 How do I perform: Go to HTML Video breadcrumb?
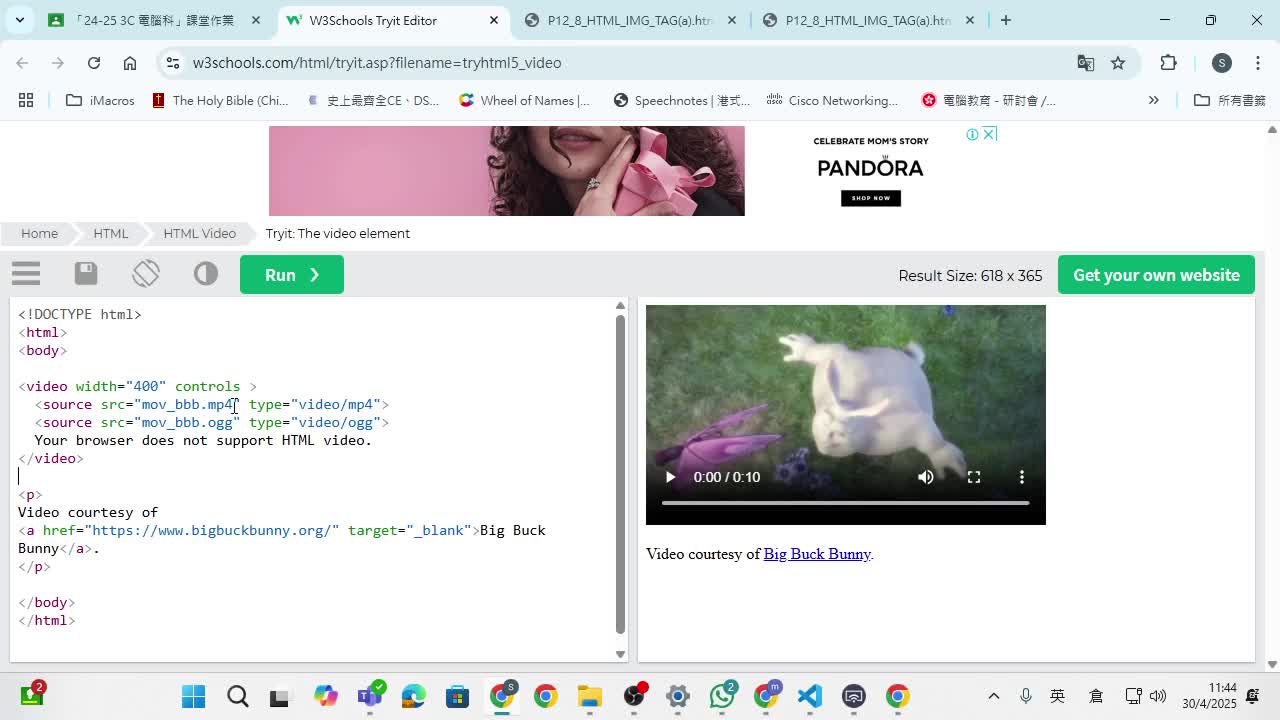tap(199, 233)
